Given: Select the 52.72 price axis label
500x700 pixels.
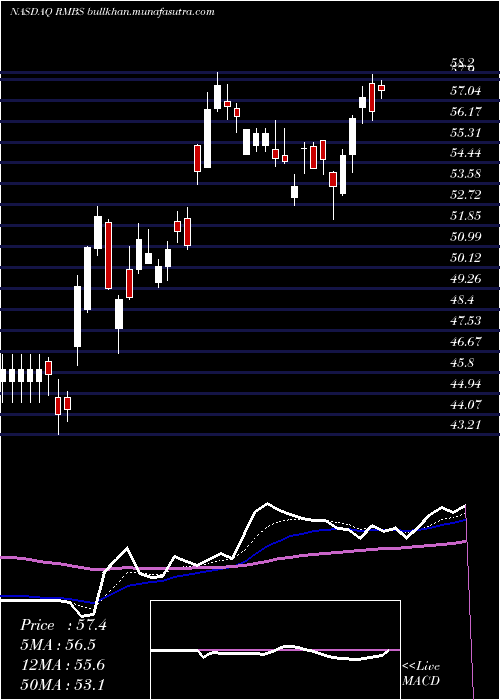Looking at the screenshot, I should click(x=466, y=195).
